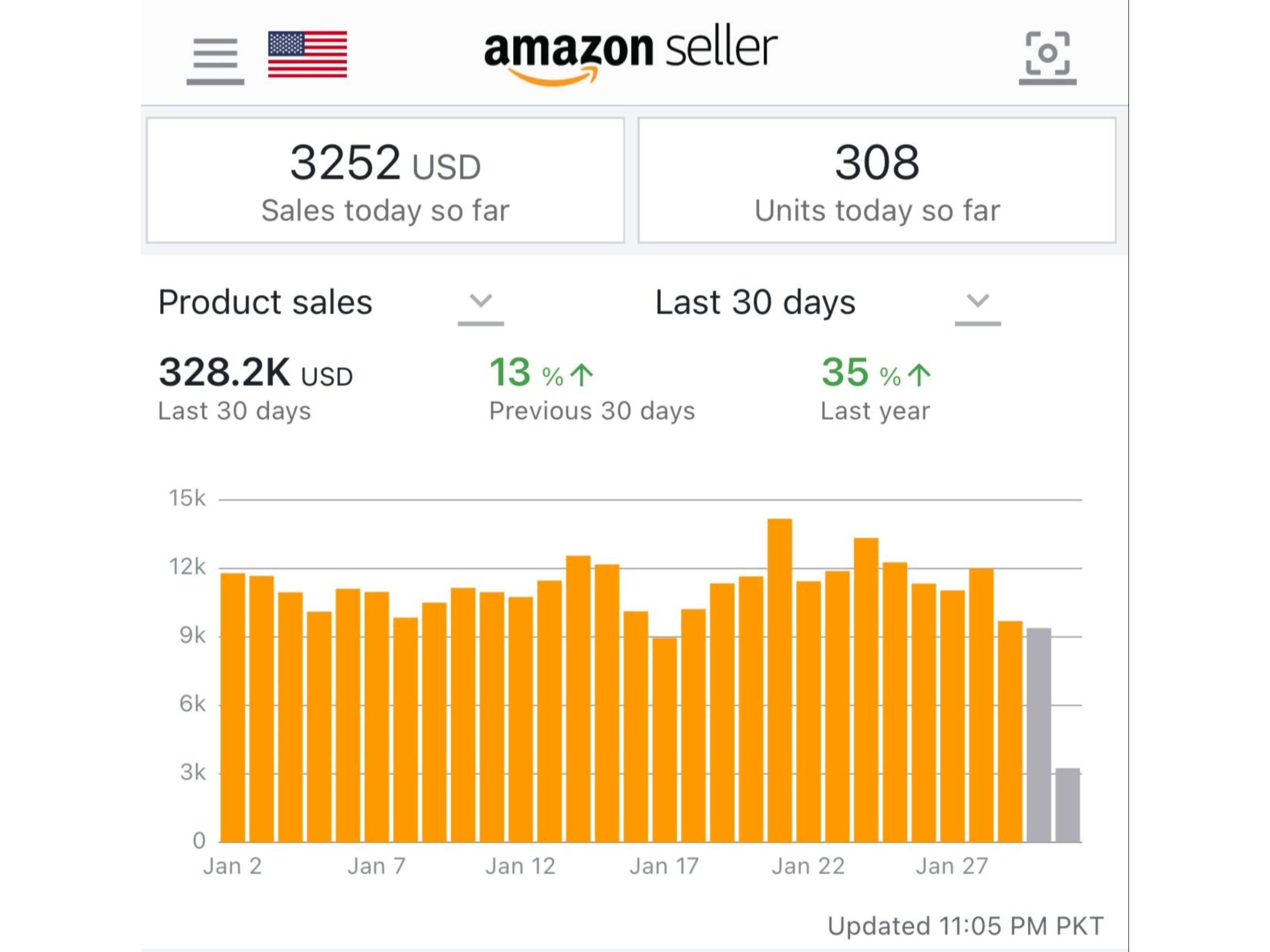The image size is (1270, 952).
Task: Open the Units today so far card
Action: pos(877,180)
